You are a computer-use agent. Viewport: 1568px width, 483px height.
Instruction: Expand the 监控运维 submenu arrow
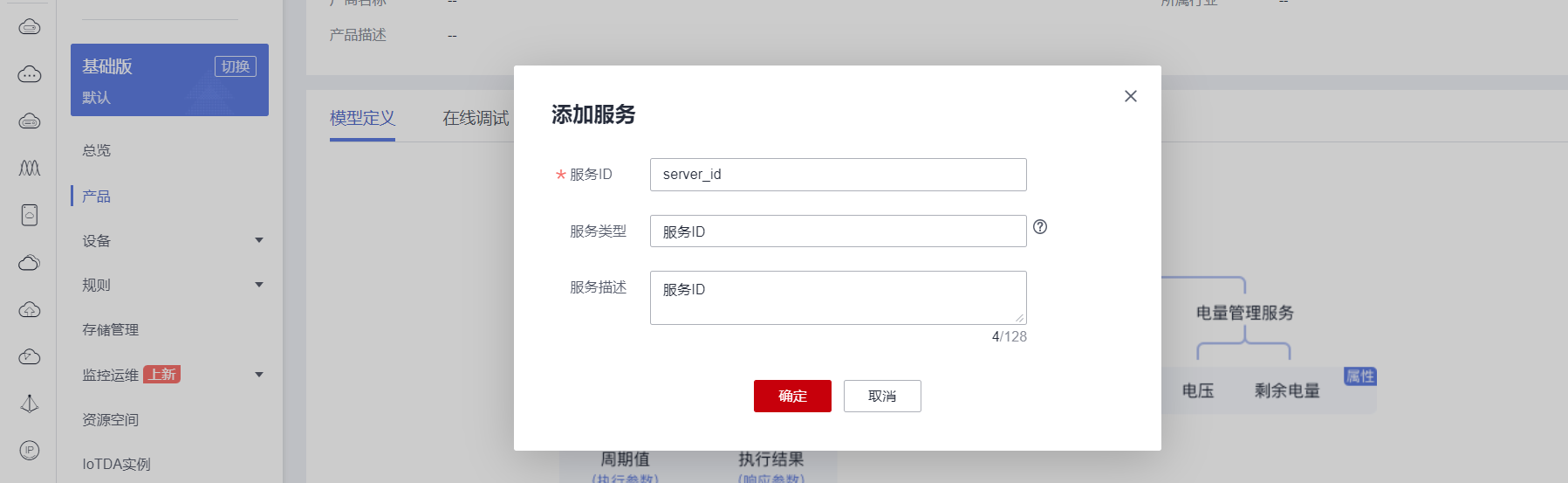[259, 375]
